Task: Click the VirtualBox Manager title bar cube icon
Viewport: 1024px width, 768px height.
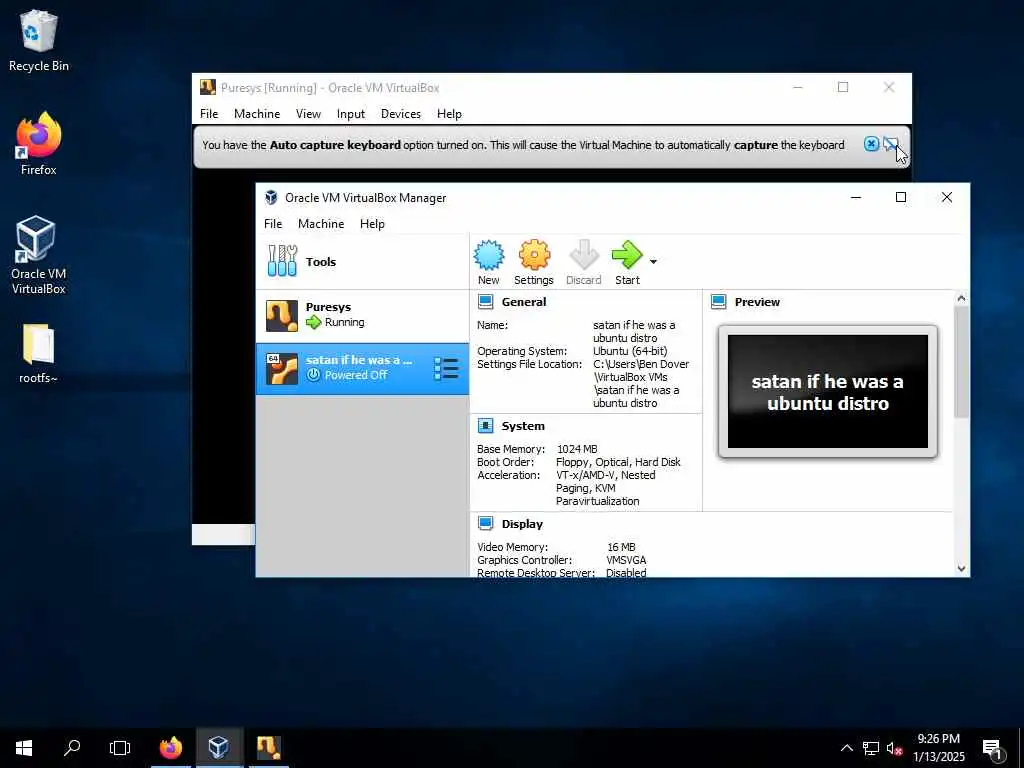Action: [271, 197]
